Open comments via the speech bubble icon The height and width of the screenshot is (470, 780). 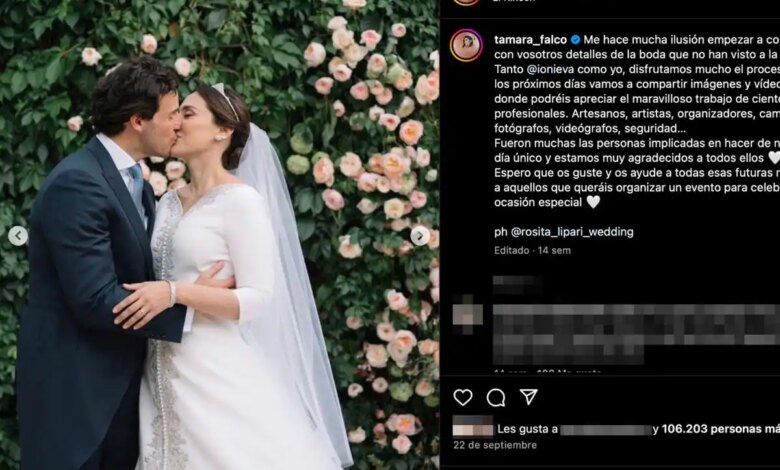click(495, 397)
